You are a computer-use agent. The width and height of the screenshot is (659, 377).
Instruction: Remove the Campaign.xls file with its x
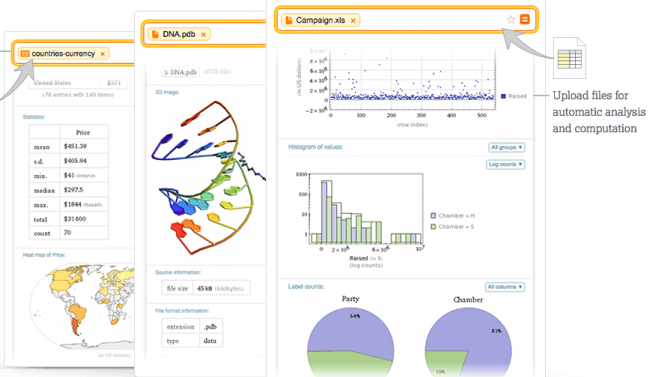[x=353, y=20]
